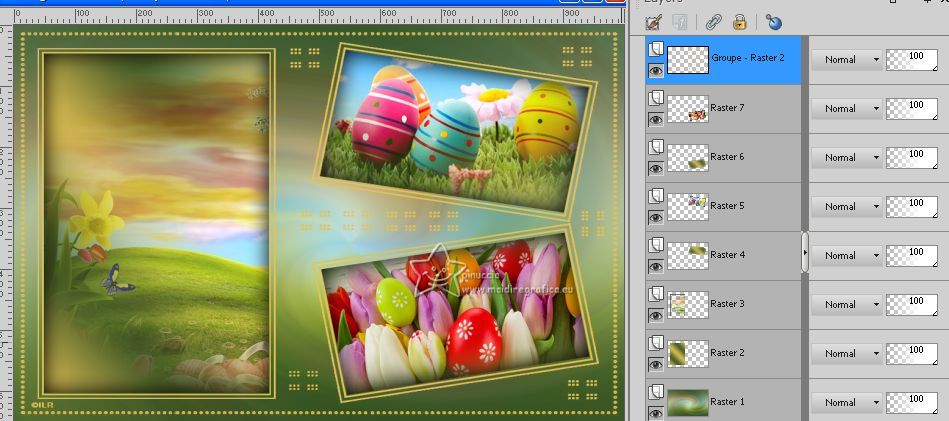Viewport: 949px width, 421px height.
Task: Open Raster 7 blend mode dropdown
Action: [x=847, y=109]
